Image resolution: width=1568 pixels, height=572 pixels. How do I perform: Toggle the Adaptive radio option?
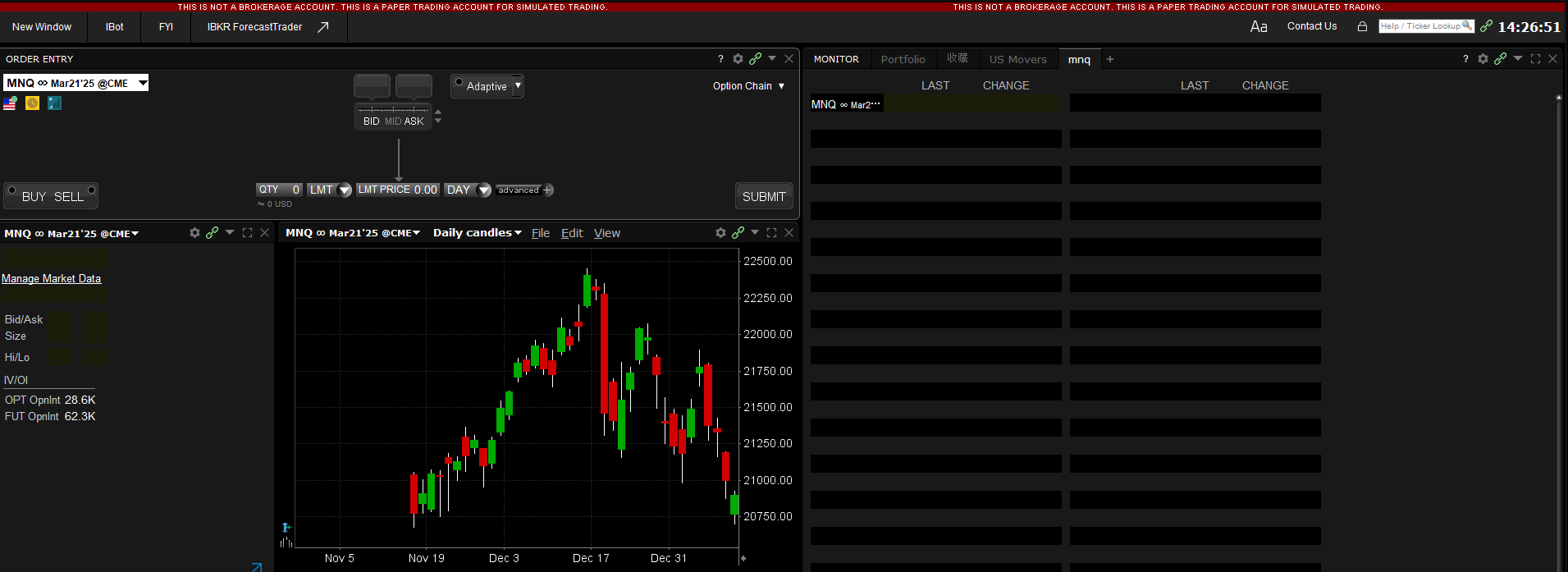[x=459, y=82]
